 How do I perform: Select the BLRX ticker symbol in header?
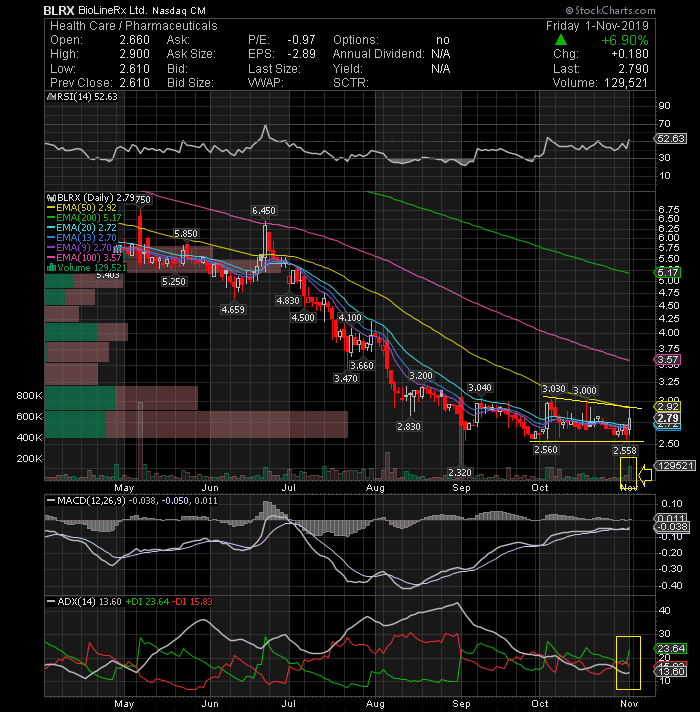(59, 10)
